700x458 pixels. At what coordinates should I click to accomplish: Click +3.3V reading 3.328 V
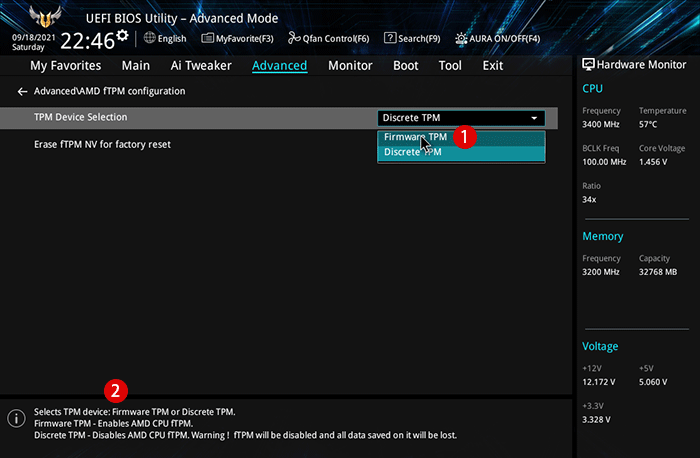coord(596,420)
